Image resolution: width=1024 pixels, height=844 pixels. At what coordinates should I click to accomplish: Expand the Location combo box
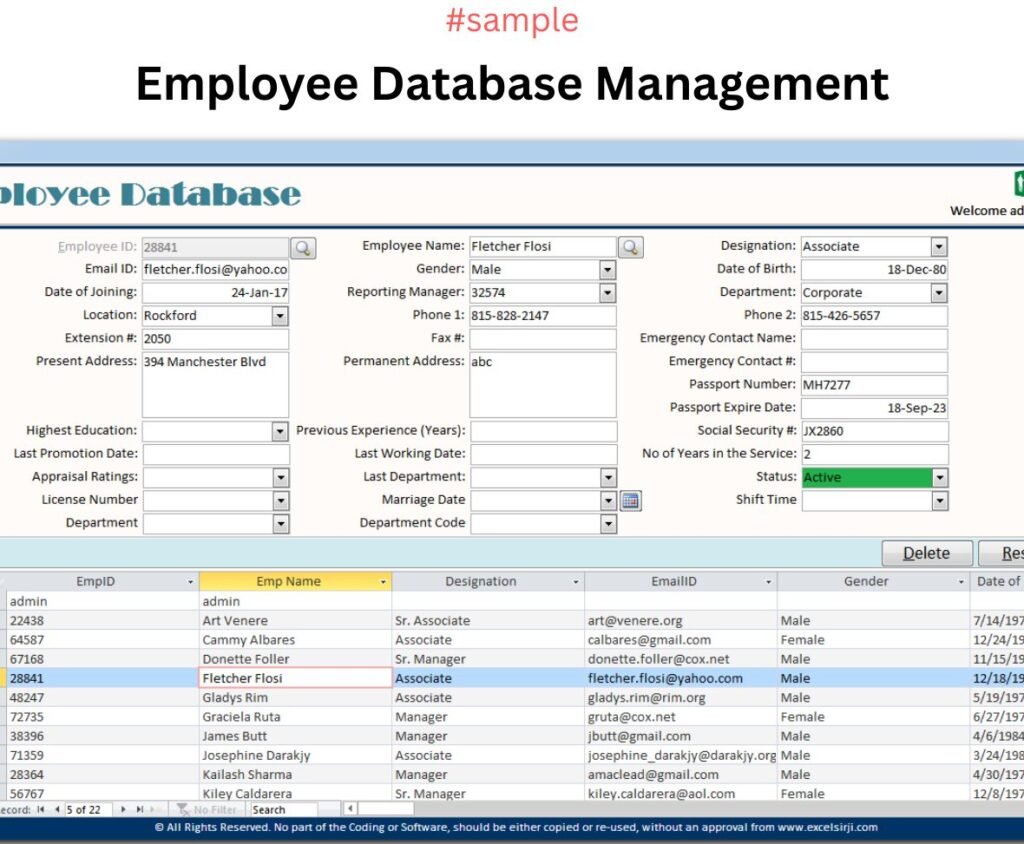point(279,316)
